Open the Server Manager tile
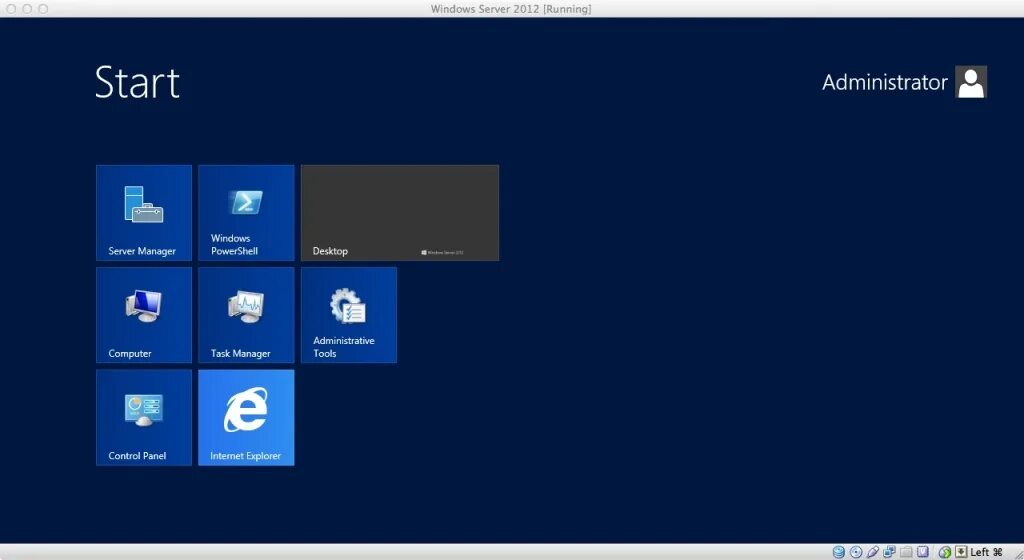This screenshot has height=560, width=1024. point(144,213)
